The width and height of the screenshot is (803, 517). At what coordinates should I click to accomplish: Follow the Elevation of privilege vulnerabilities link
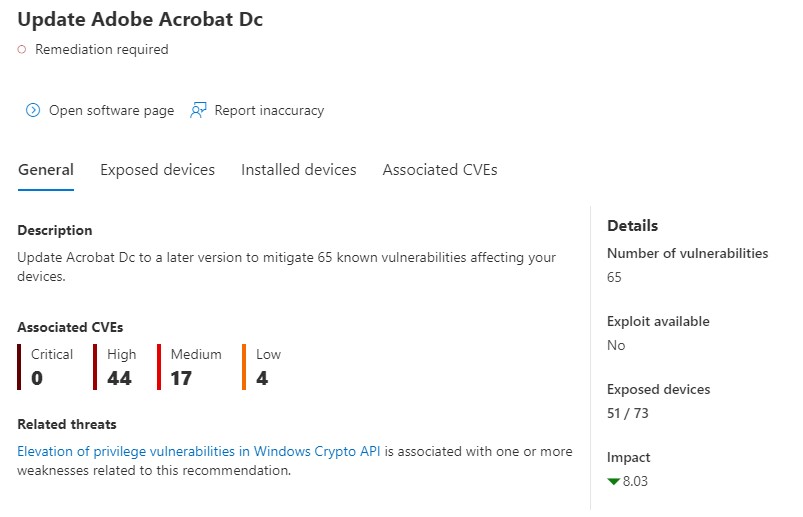pos(199,452)
